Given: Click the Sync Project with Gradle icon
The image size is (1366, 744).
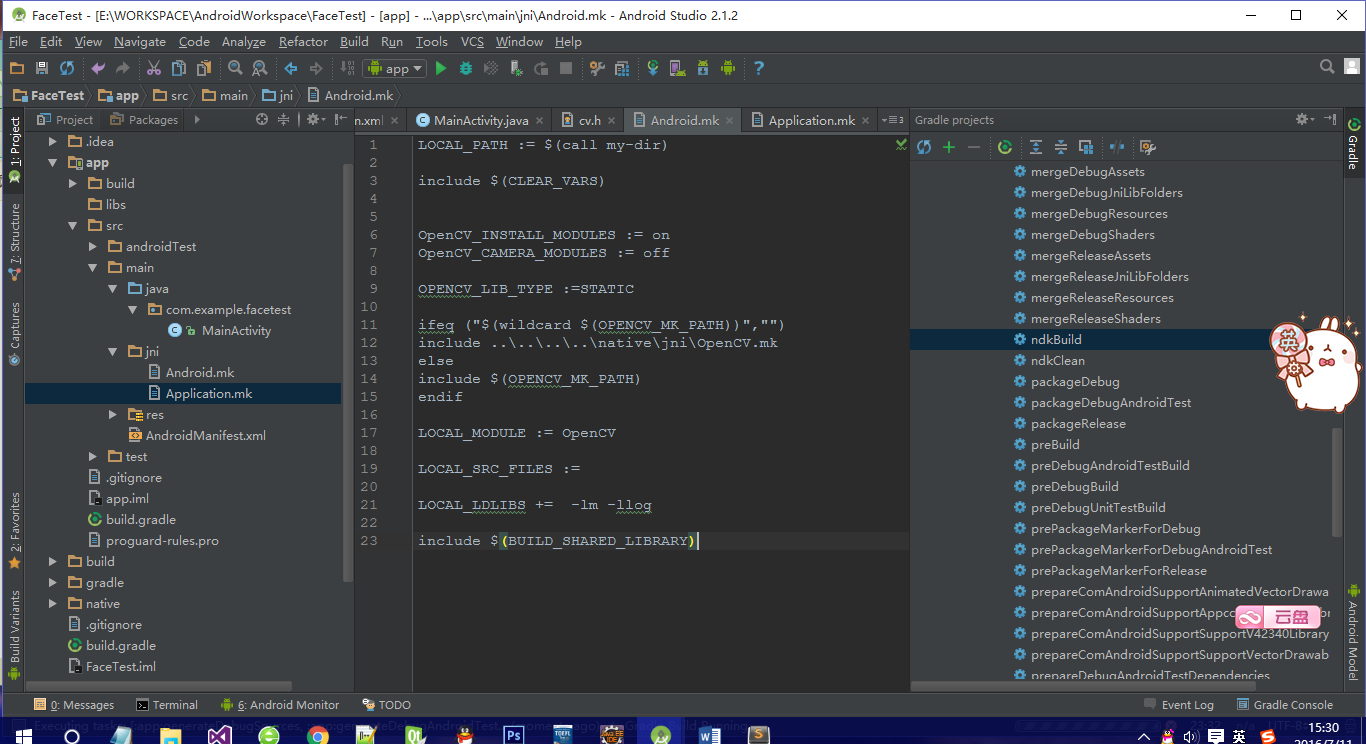Looking at the screenshot, I should (653, 68).
